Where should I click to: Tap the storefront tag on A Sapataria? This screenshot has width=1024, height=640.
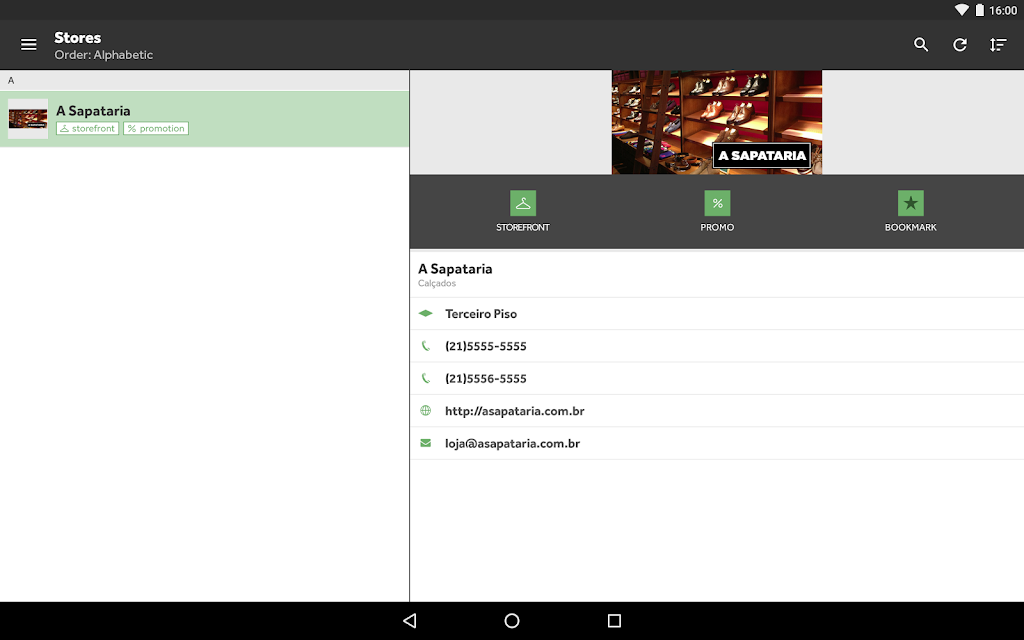tap(88, 129)
